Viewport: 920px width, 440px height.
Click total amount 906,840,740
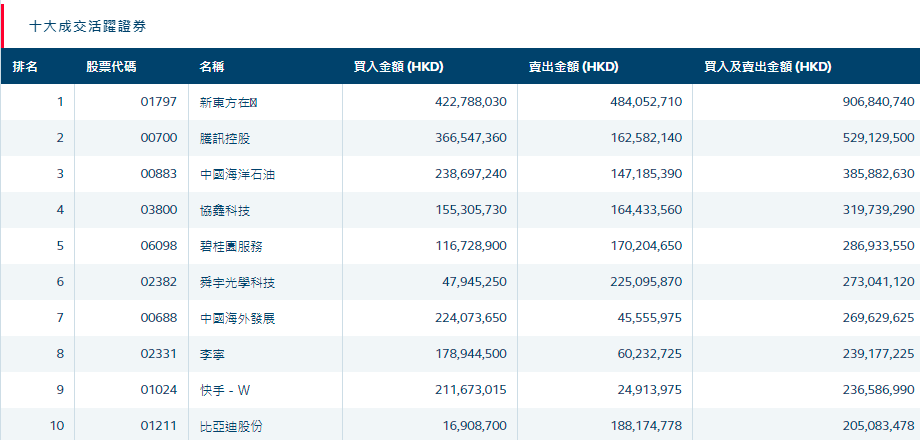coord(878,102)
